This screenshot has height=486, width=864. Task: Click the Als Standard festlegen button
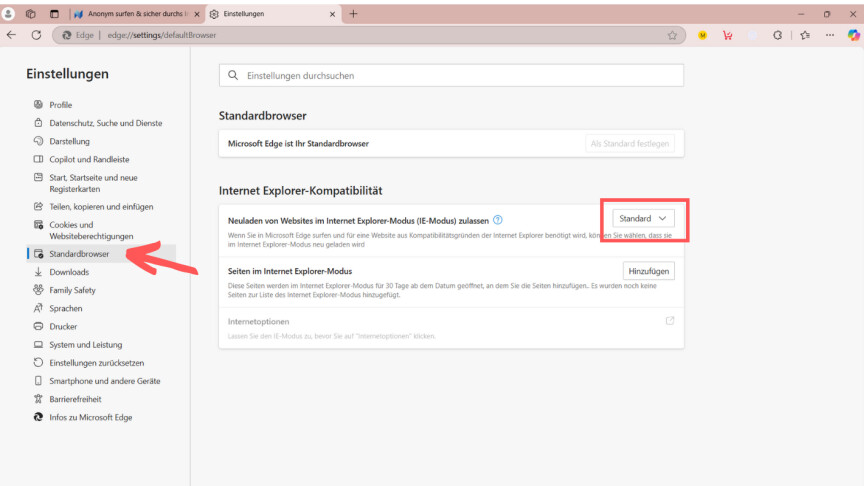pos(629,144)
